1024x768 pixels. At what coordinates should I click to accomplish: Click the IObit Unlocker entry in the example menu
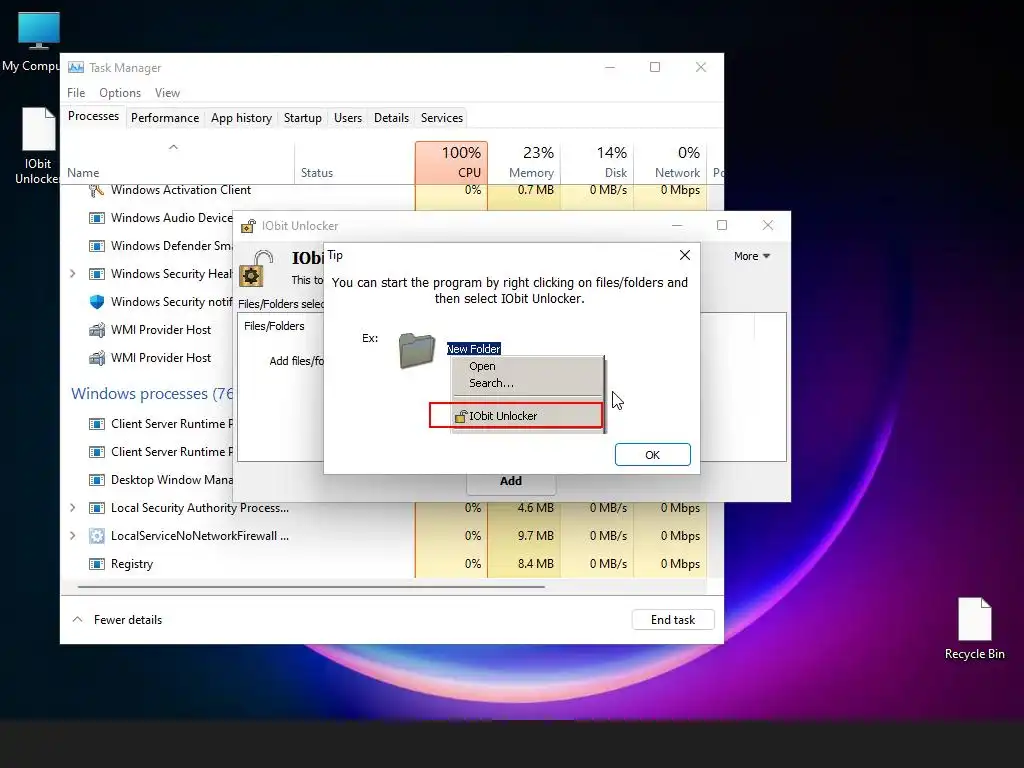(516, 416)
